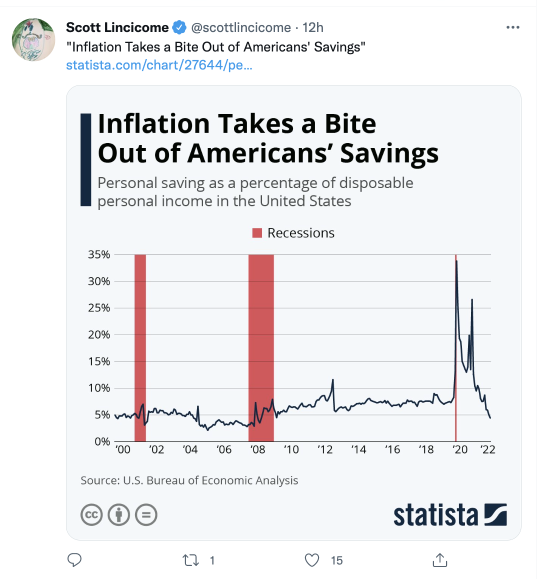Open the share upload icon

coord(440,560)
